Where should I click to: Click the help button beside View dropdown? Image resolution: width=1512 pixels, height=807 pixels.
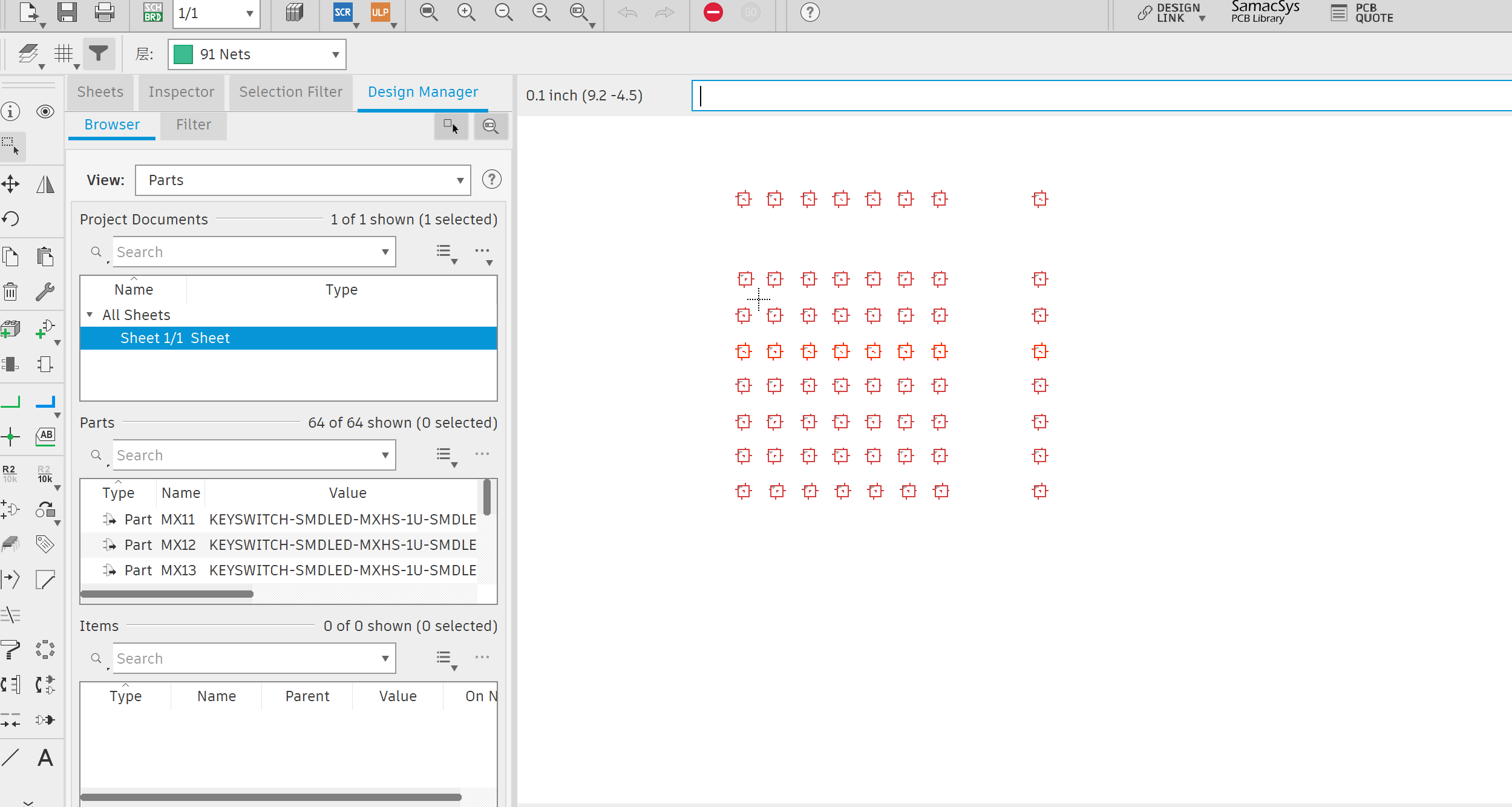pos(491,180)
